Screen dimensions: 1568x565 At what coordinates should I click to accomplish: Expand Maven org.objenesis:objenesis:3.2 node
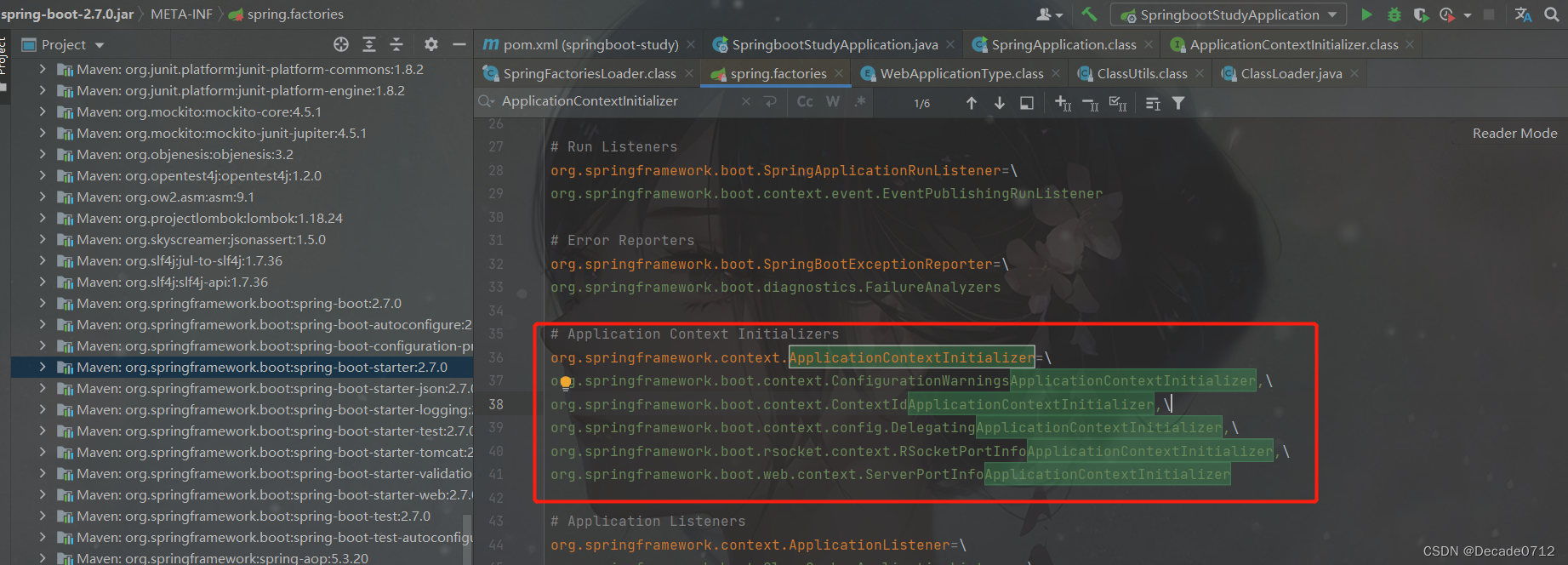pos(43,154)
